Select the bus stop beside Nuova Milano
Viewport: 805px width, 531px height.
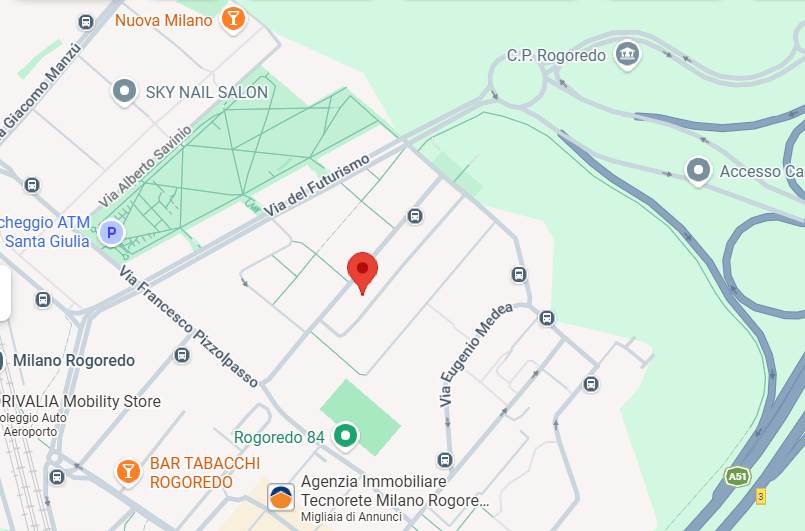pyautogui.click(x=86, y=22)
